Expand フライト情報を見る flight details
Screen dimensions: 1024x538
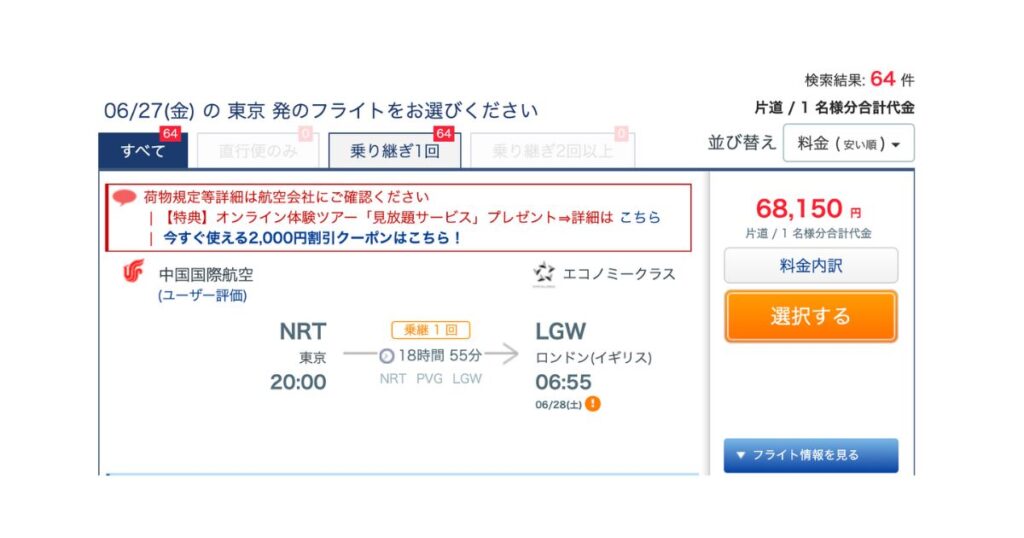click(x=810, y=455)
